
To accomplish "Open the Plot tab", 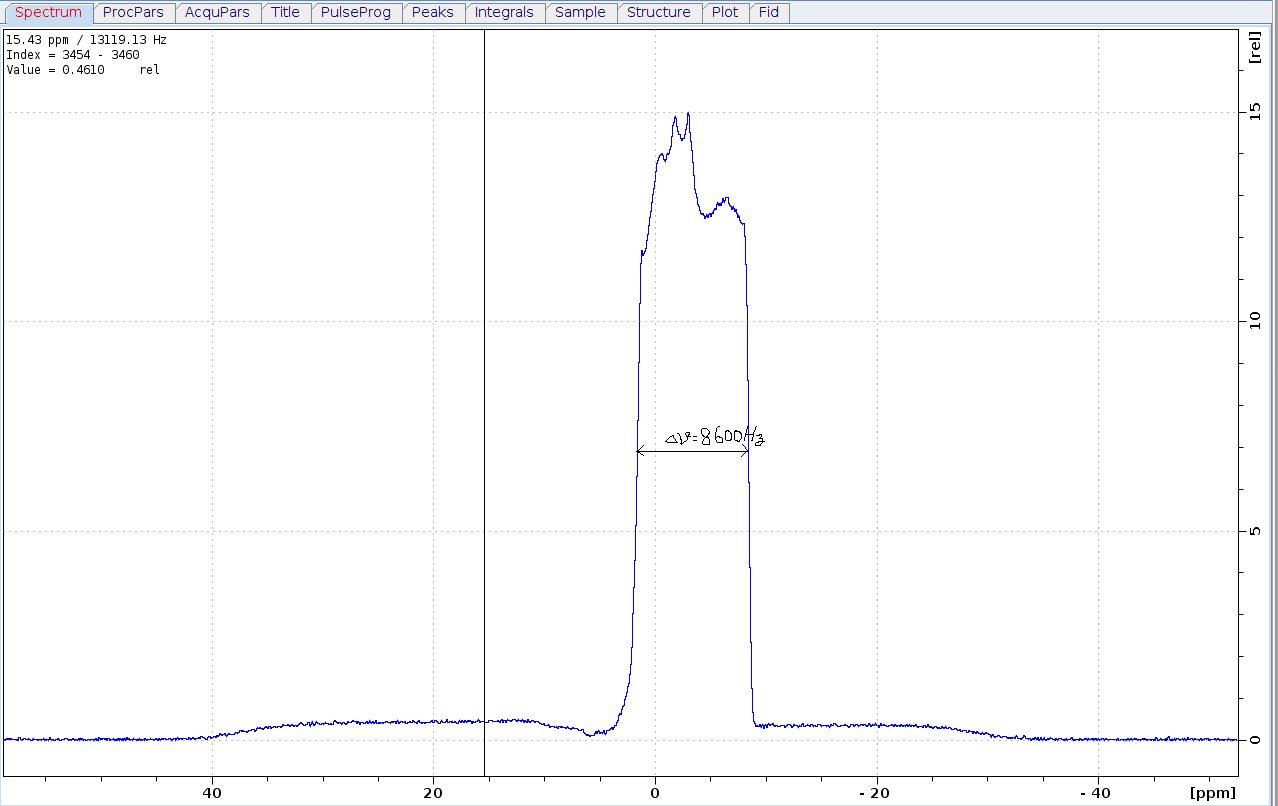I will click(725, 12).
